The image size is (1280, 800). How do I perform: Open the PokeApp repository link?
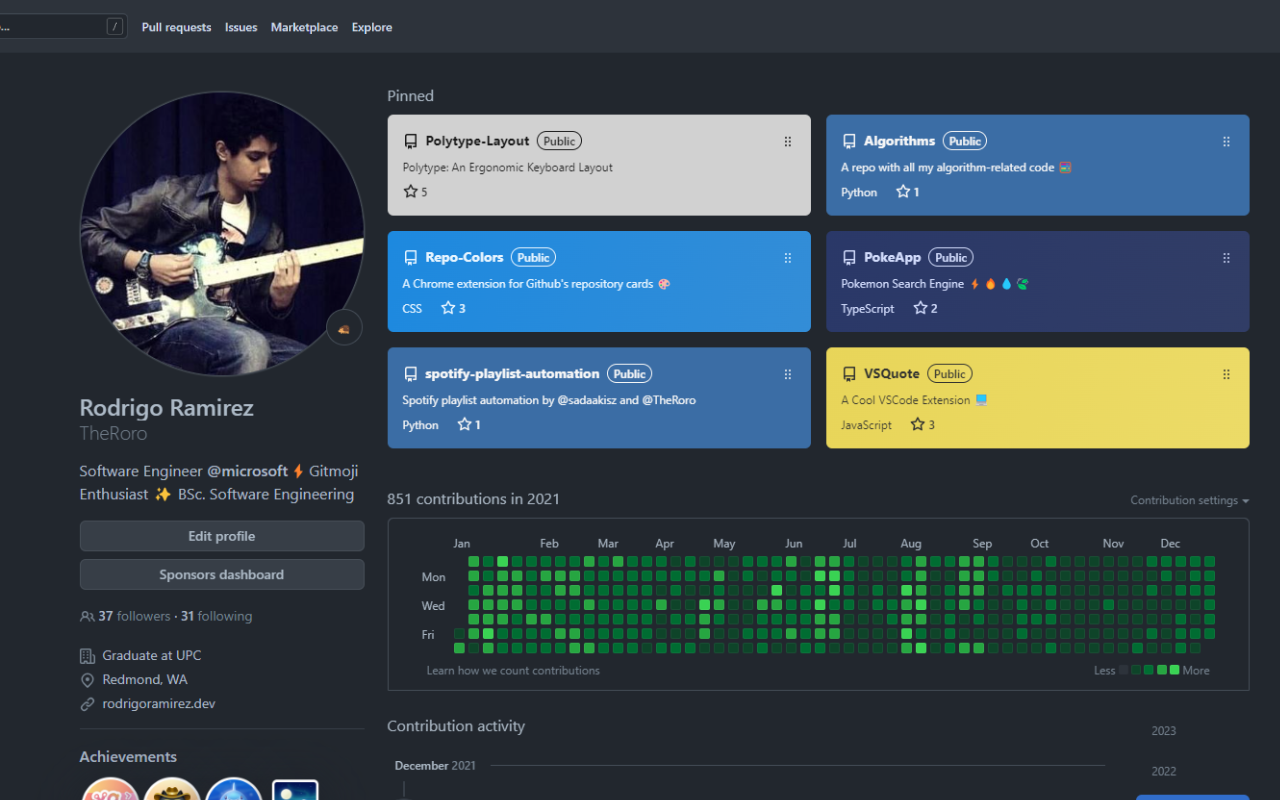(x=892, y=257)
